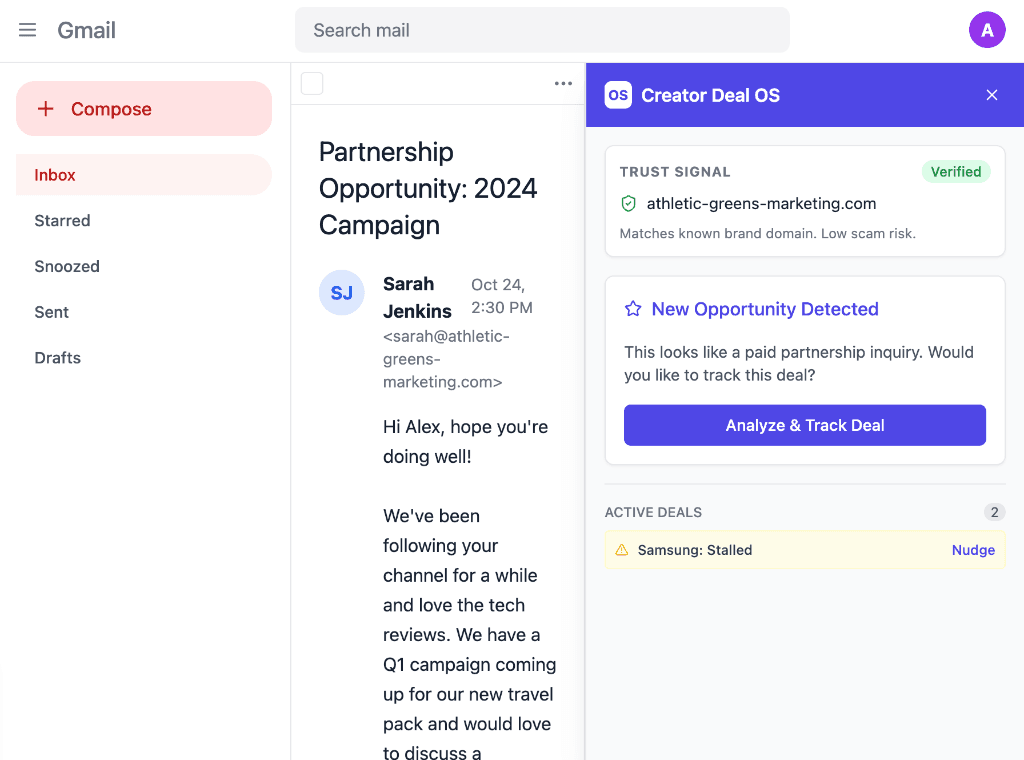This screenshot has width=1024, height=760.
Task: Click the active deals count badge showing 2
Action: coord(994,512)
